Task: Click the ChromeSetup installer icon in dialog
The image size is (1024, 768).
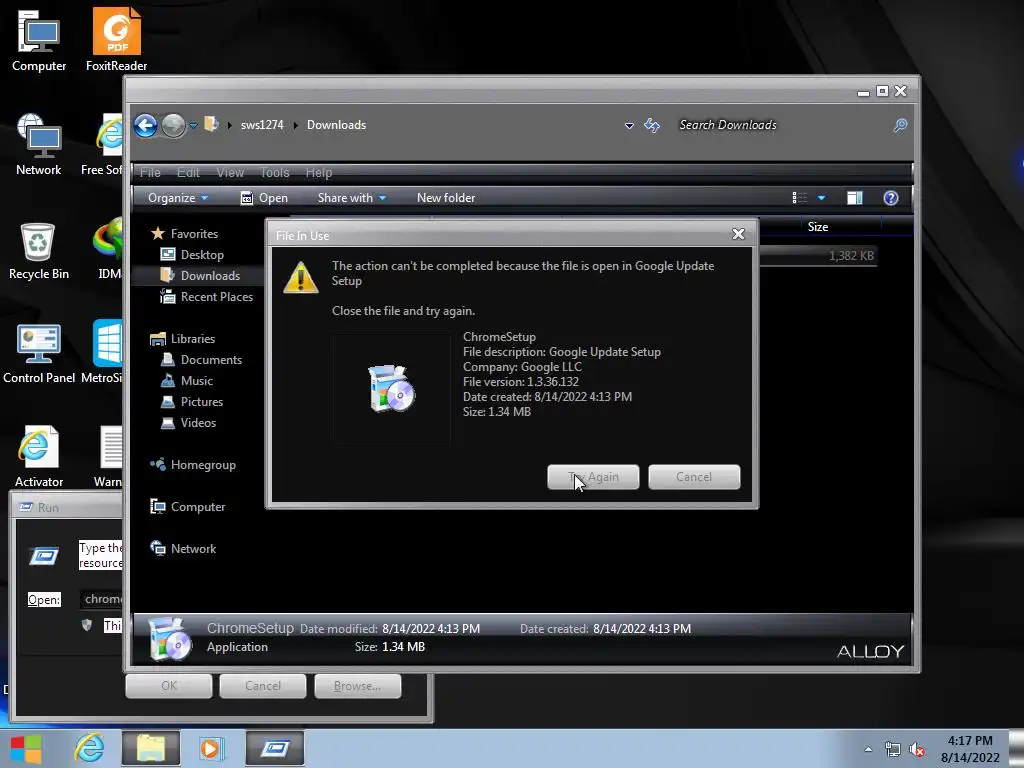Action: coord(391,388)
